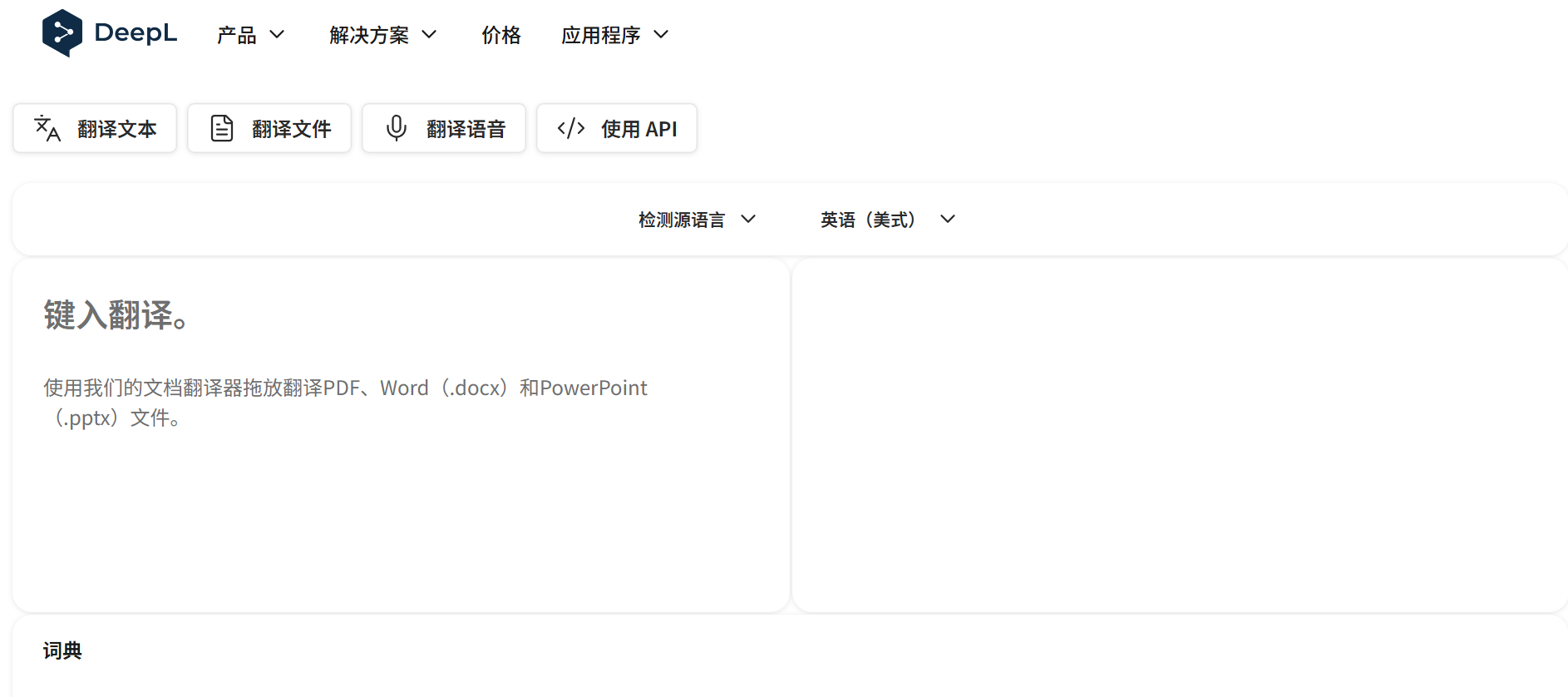
Task: Switch to the 翻译文本 tab
Action: [95, 128]
